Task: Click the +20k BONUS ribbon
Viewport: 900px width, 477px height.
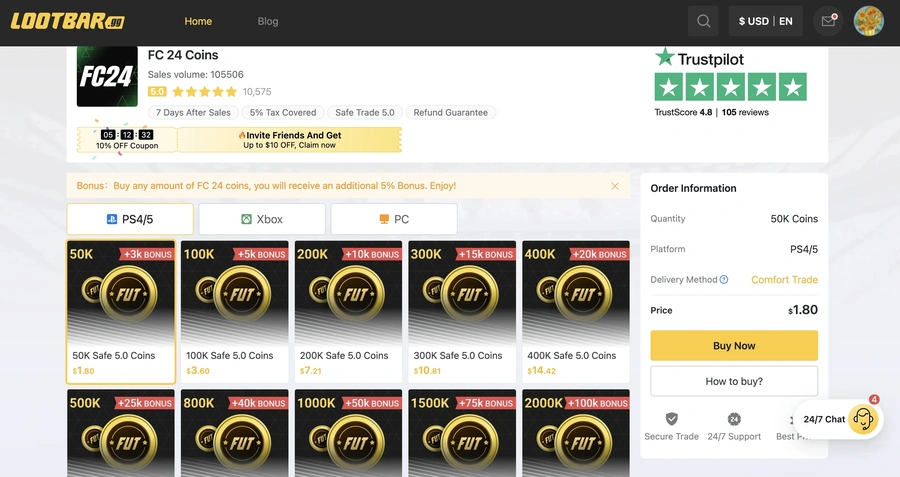Action: point(599,254)
